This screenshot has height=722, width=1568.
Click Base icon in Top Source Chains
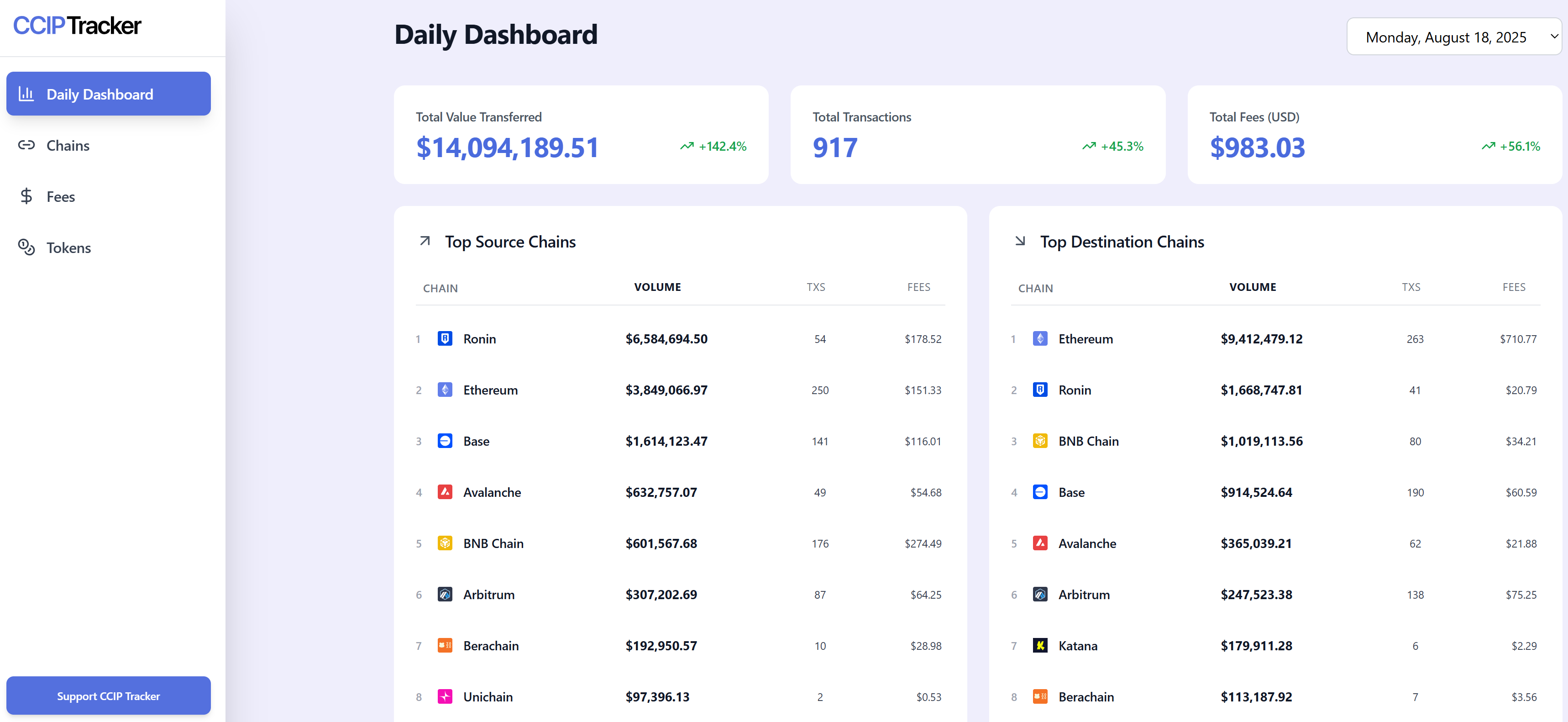(445, 441)
